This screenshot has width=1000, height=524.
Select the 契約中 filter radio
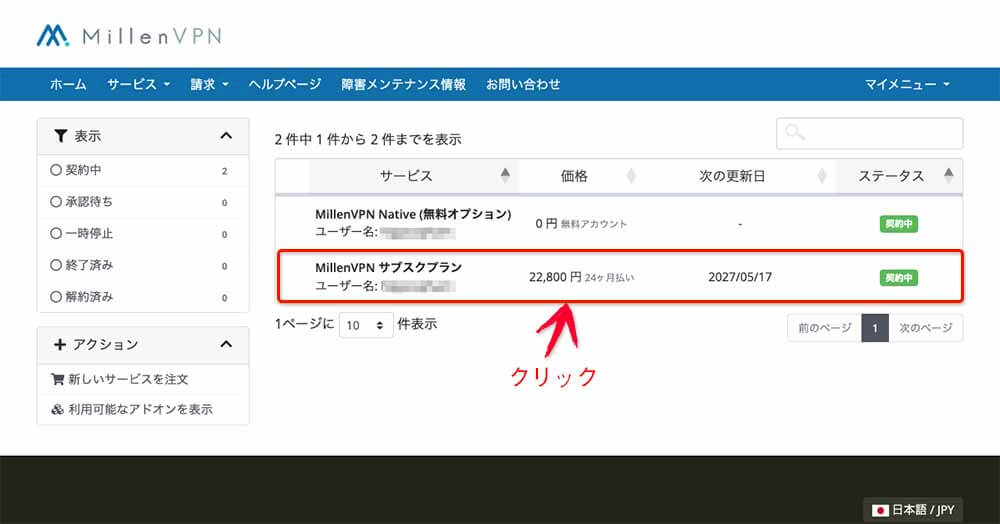click(56, 170)
